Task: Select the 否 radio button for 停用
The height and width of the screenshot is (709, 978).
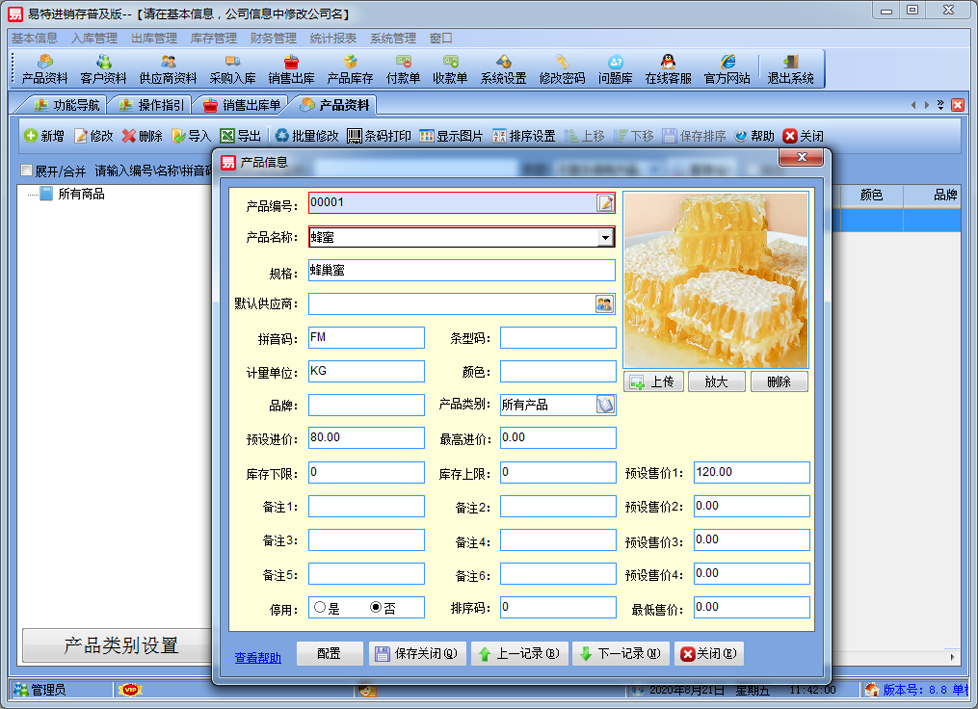Action: (376, 607)
